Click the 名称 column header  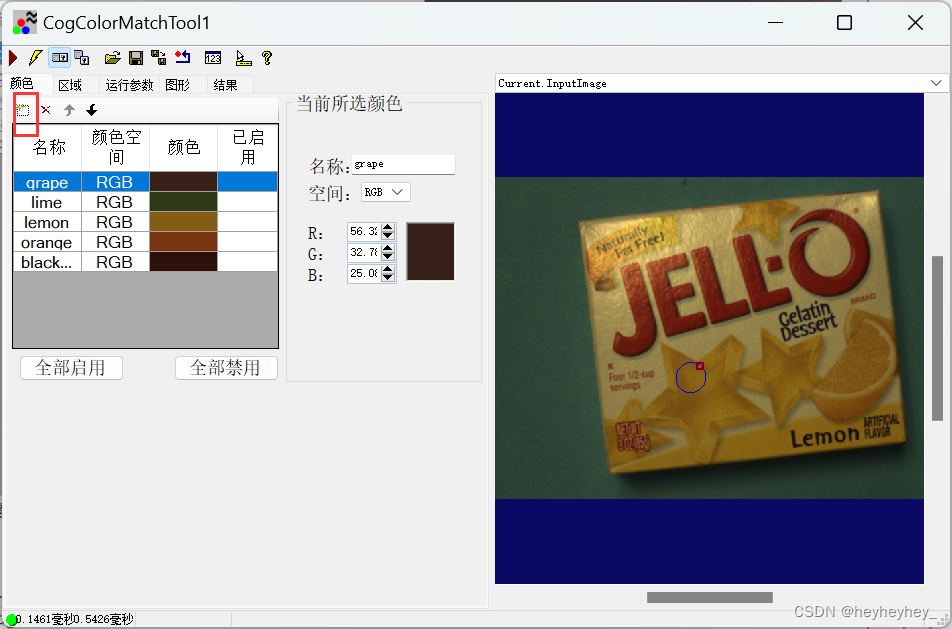47,148
